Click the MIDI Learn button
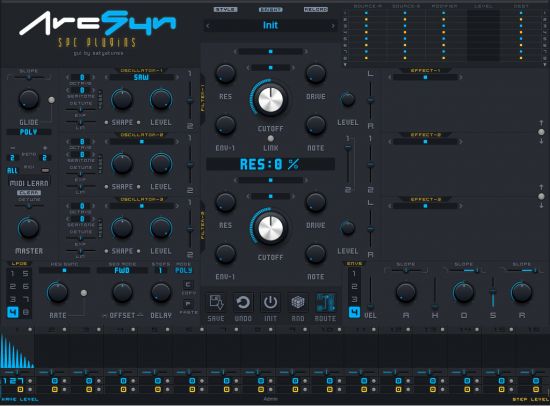The width and height of the screenshot is (550, 406). click(x=29, y=183)
